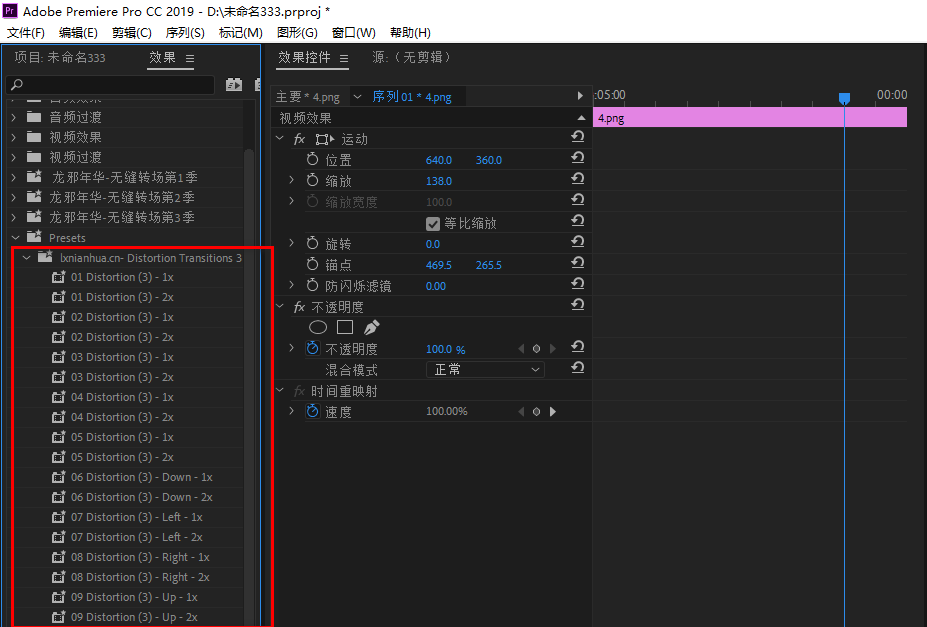
Task: Select the ellipse mask tool
Action: click(318, 327)
